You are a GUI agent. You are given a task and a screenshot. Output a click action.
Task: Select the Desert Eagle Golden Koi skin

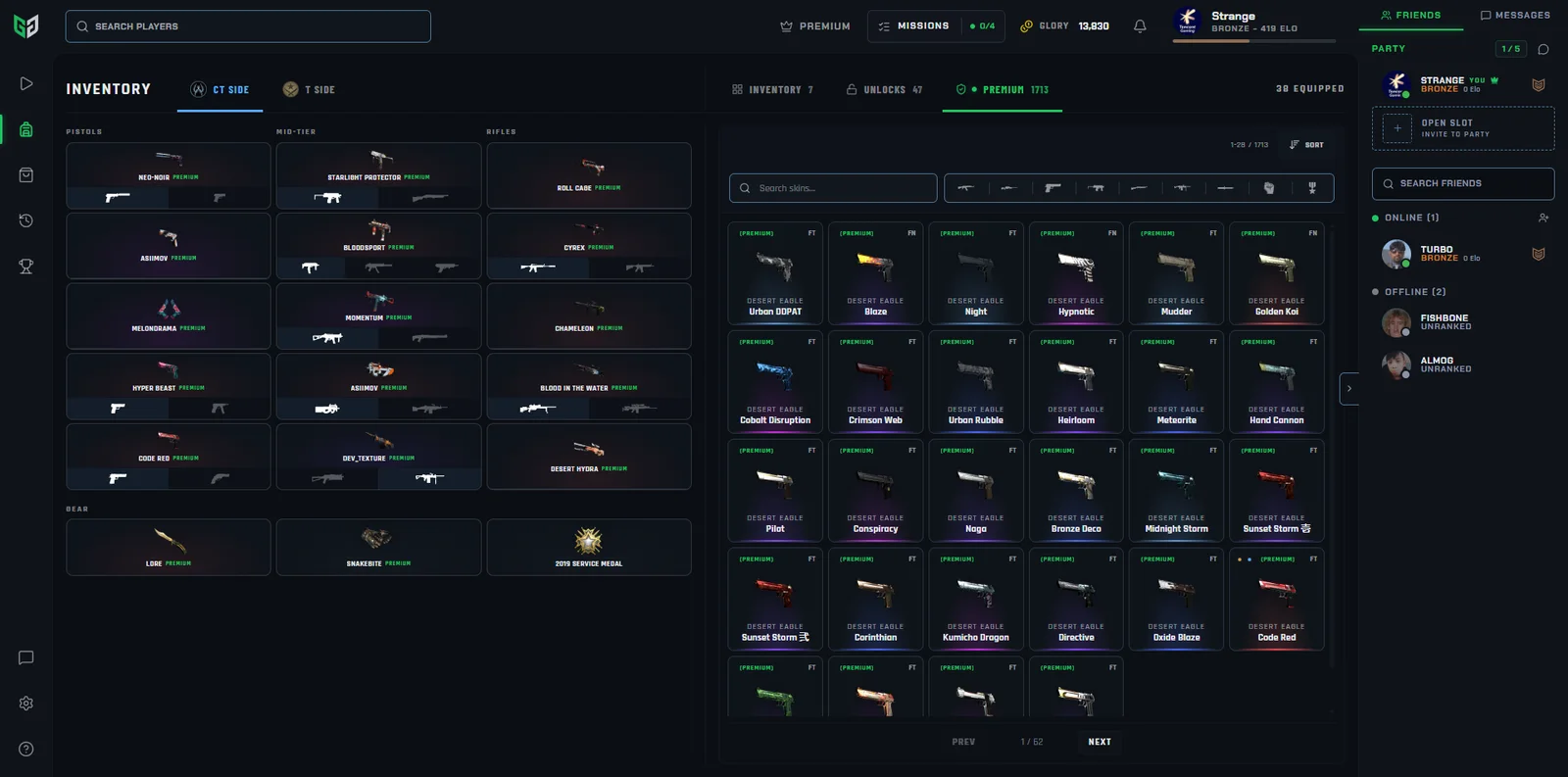coord(1277,273)
